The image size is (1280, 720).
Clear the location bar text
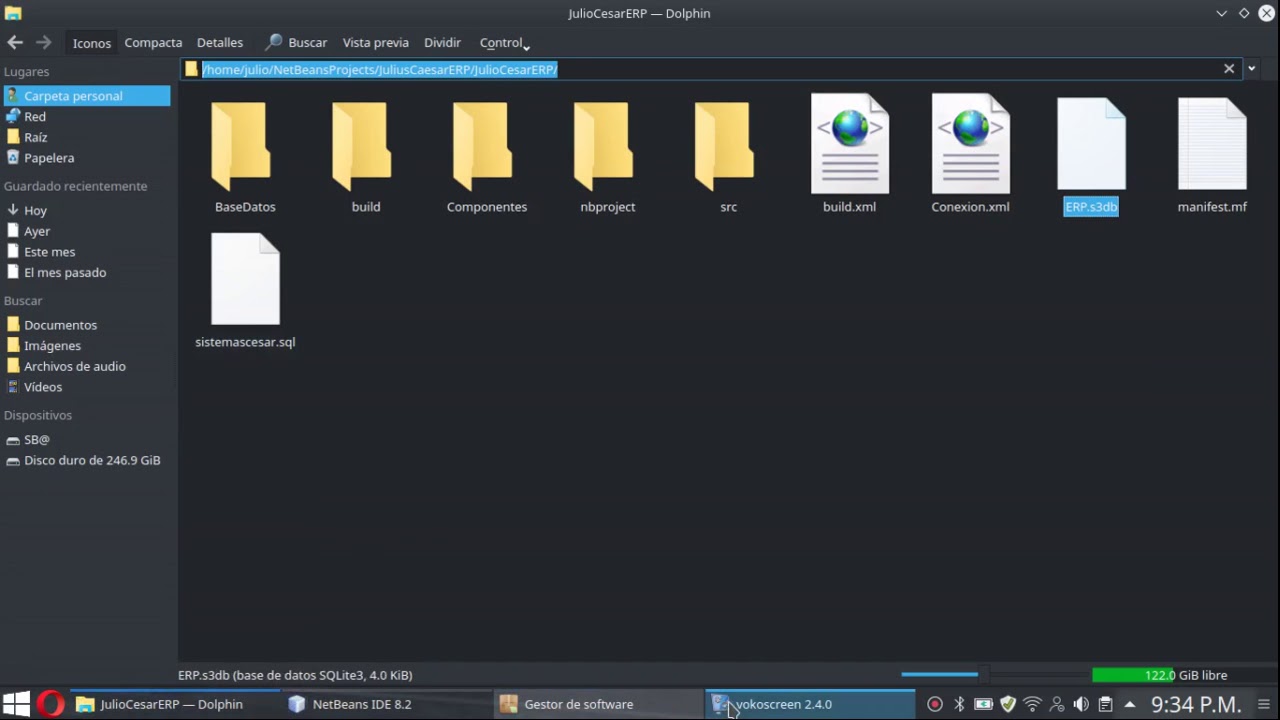pyautogui.click(x=1229, y=69)
